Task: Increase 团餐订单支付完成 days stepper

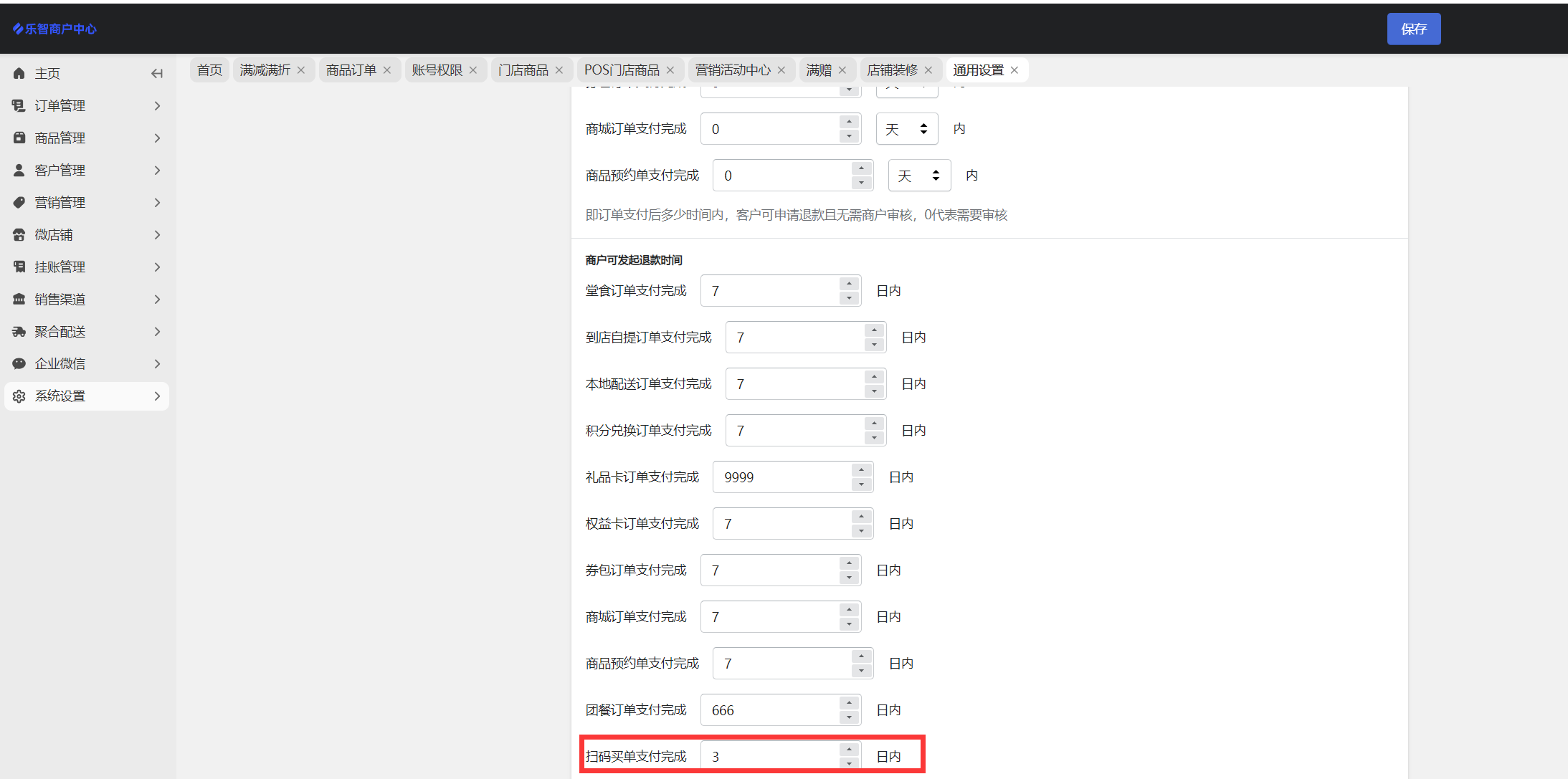Action: tap(849, 703)
